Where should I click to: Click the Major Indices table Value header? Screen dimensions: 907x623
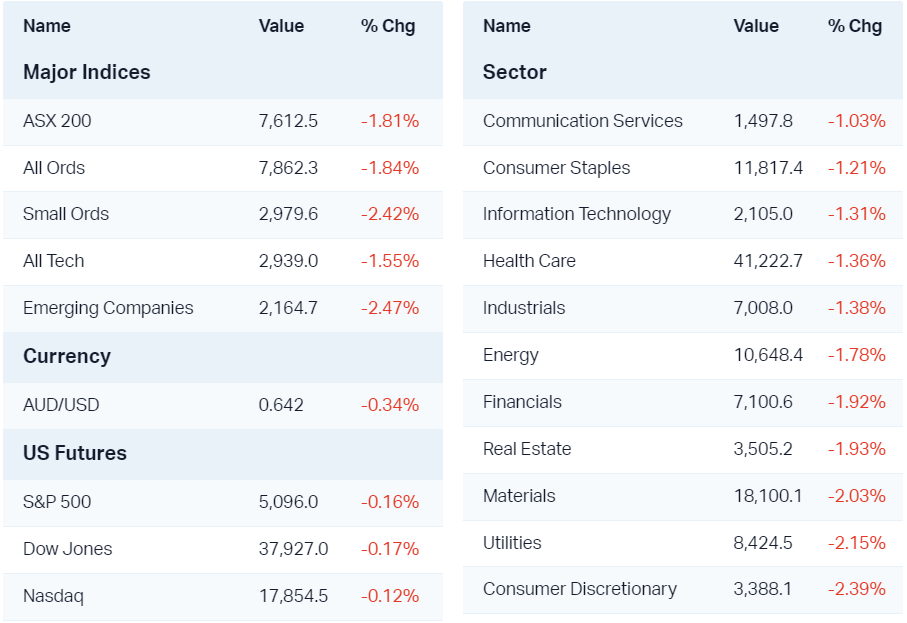(x=281, y=26)
